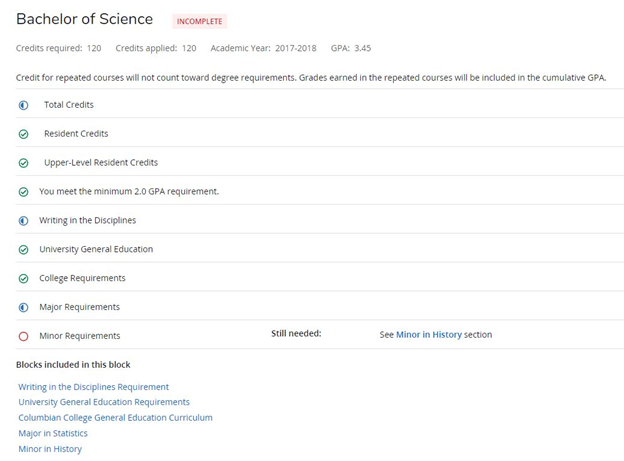The height and width of the screenshot is (461, 624).
Task: Click the red empty circle beside Minor Requirements
Action: pyautogui.click(x=23, y=336)
